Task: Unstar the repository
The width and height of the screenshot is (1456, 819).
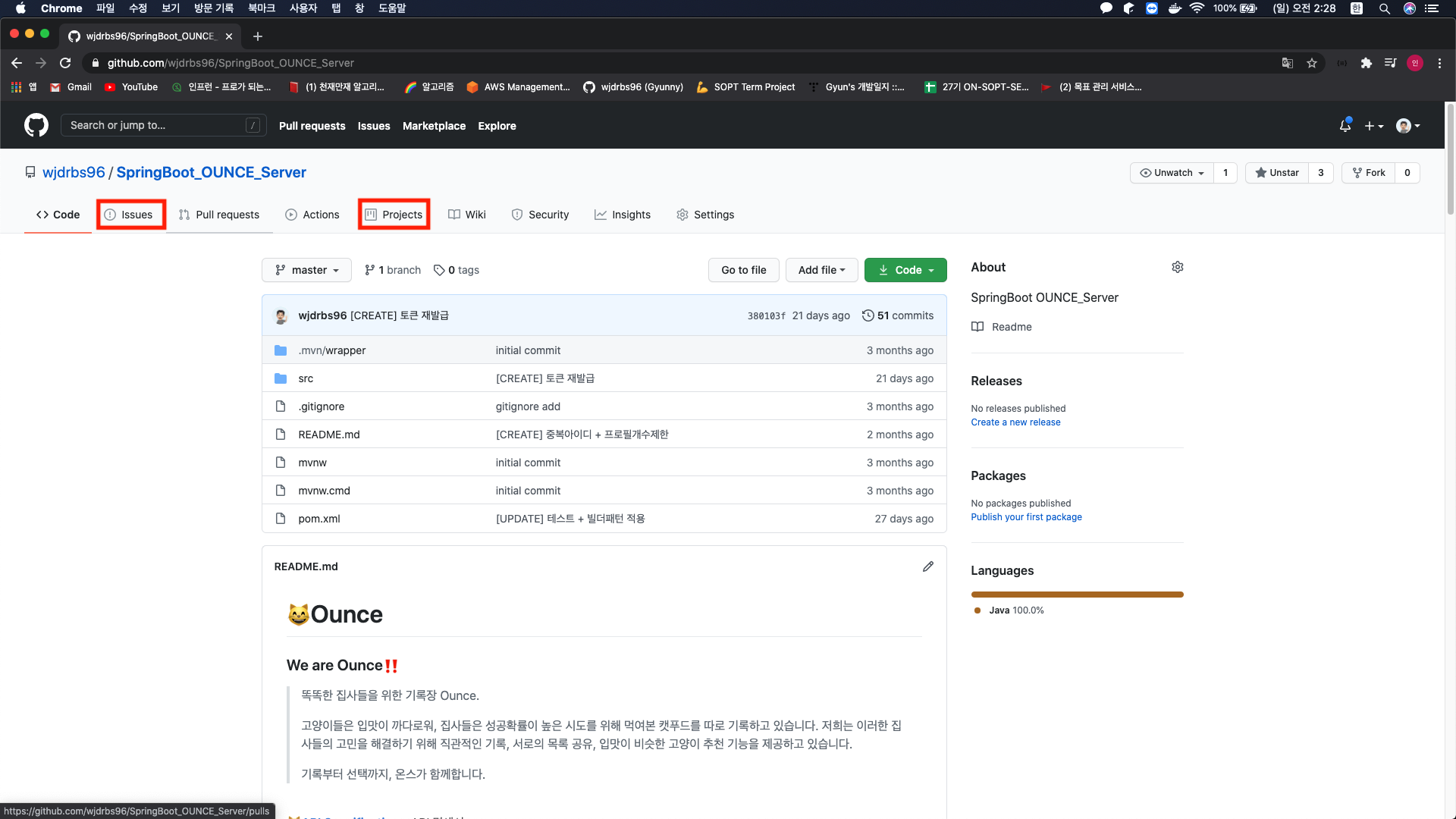Action: [1277, 173]
